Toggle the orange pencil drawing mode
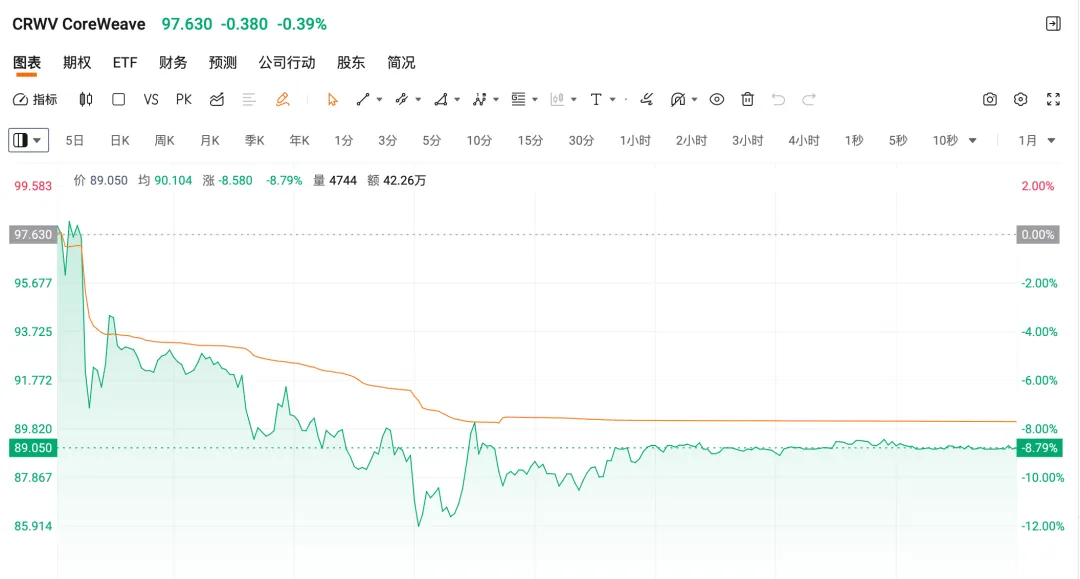Viewport: 1080px width, 579px height. click(x=282, y=100)
